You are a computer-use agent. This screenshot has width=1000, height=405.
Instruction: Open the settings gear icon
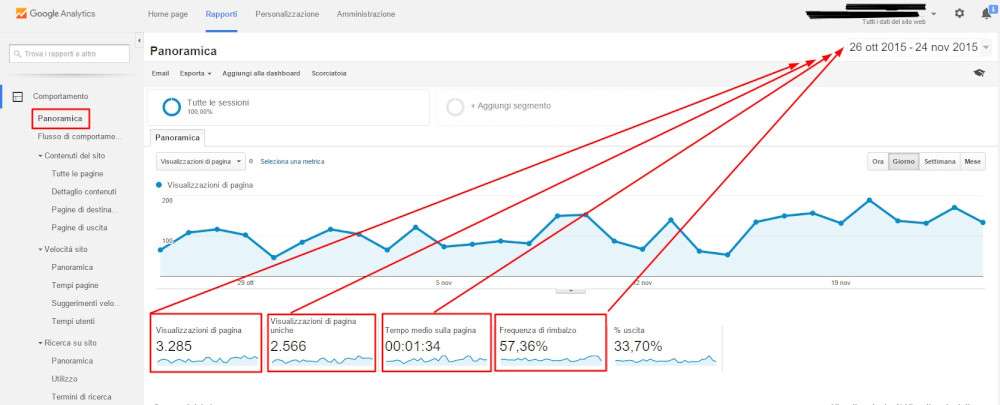(959, 13)
